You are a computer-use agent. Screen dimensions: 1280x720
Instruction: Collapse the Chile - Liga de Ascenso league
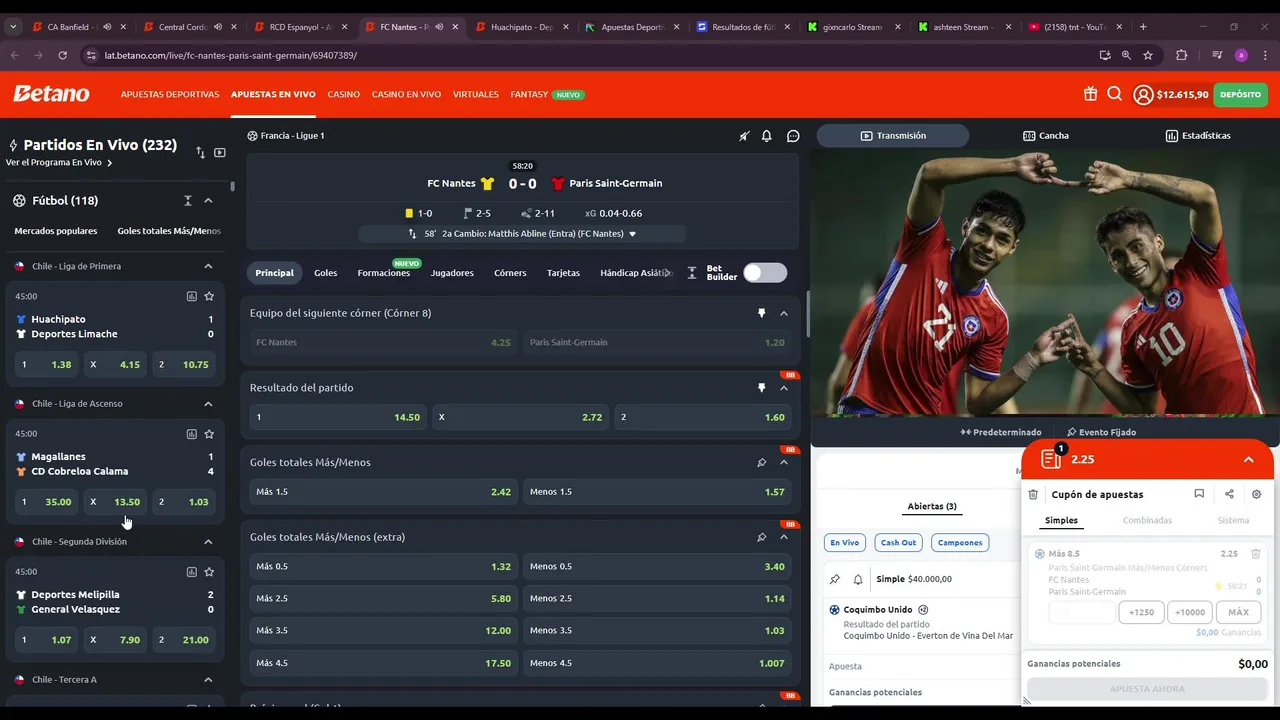(208, 404)
